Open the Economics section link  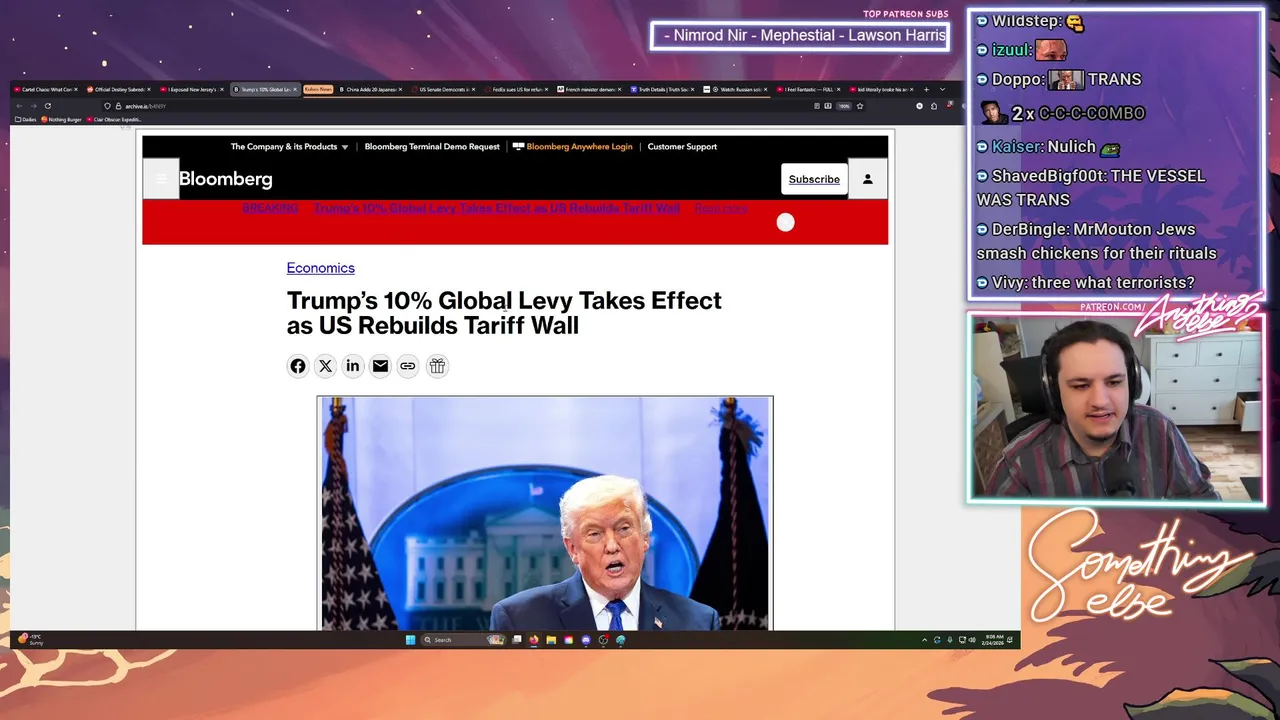(x=320, y=268)
